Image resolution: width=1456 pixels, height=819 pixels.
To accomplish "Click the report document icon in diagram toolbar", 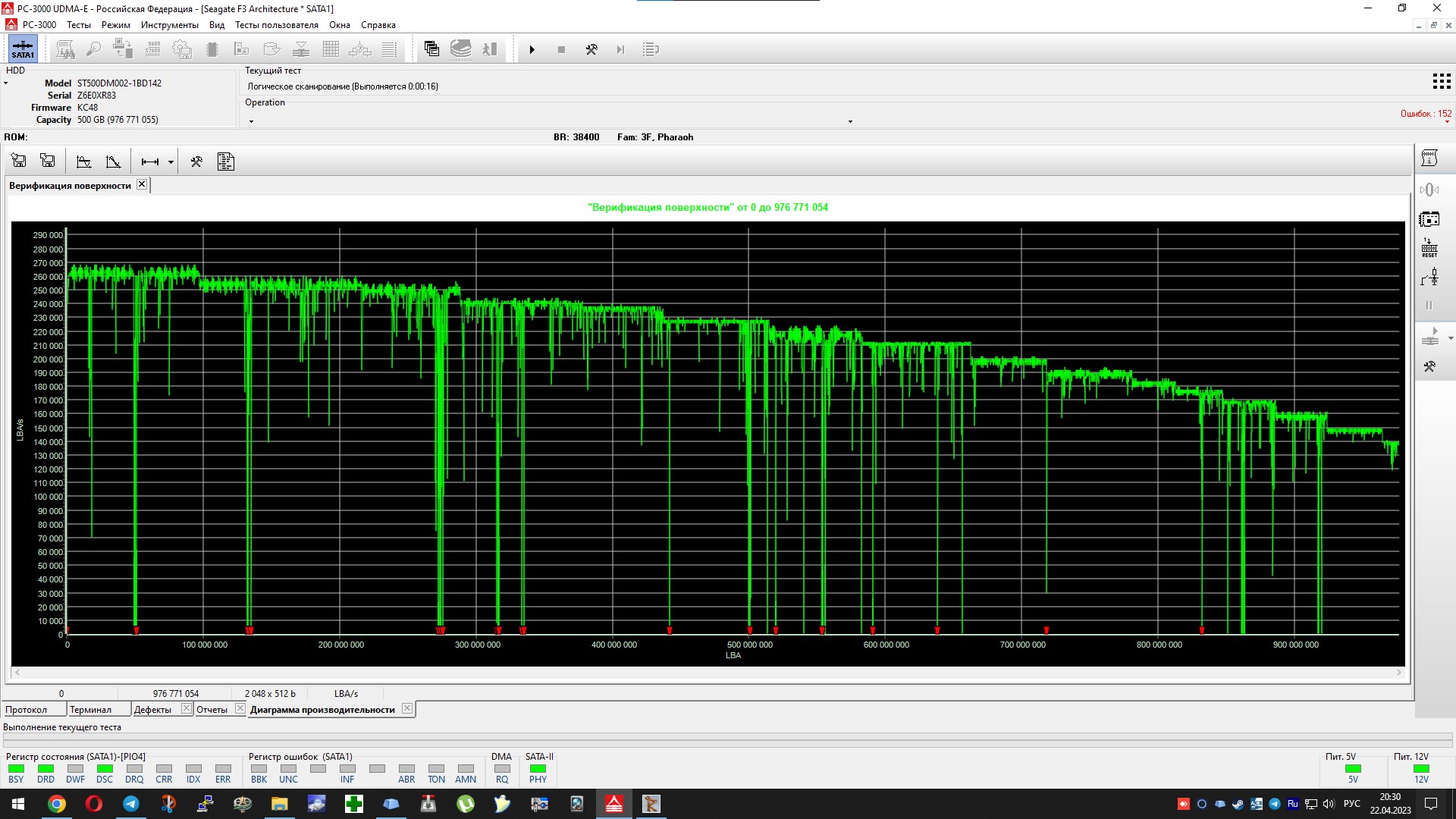I will [x=226, y=162].
